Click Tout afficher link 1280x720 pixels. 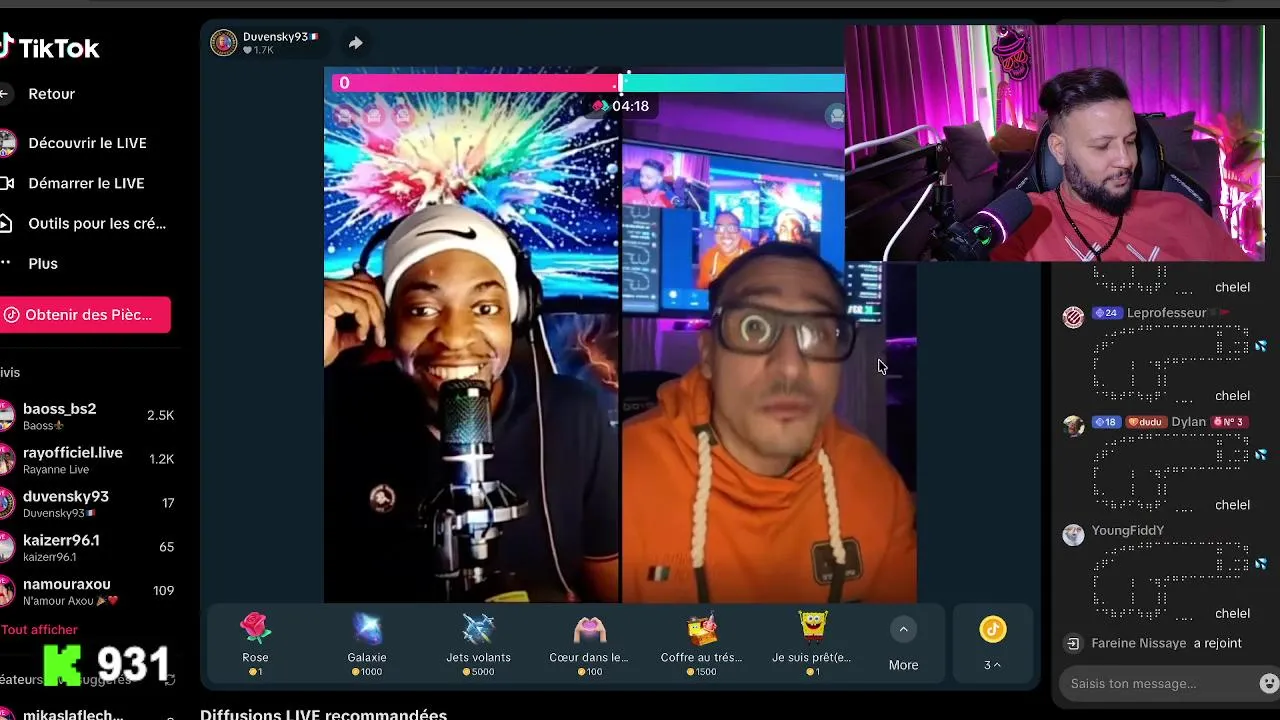pyautogui.click(x=39, y=630)
